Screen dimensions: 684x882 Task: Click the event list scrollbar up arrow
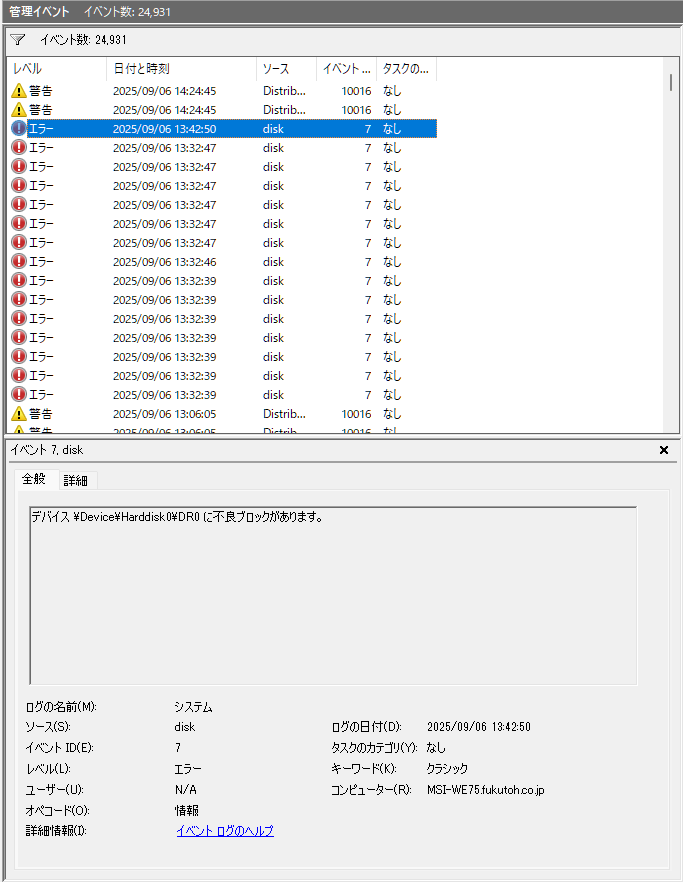[671, 66]
